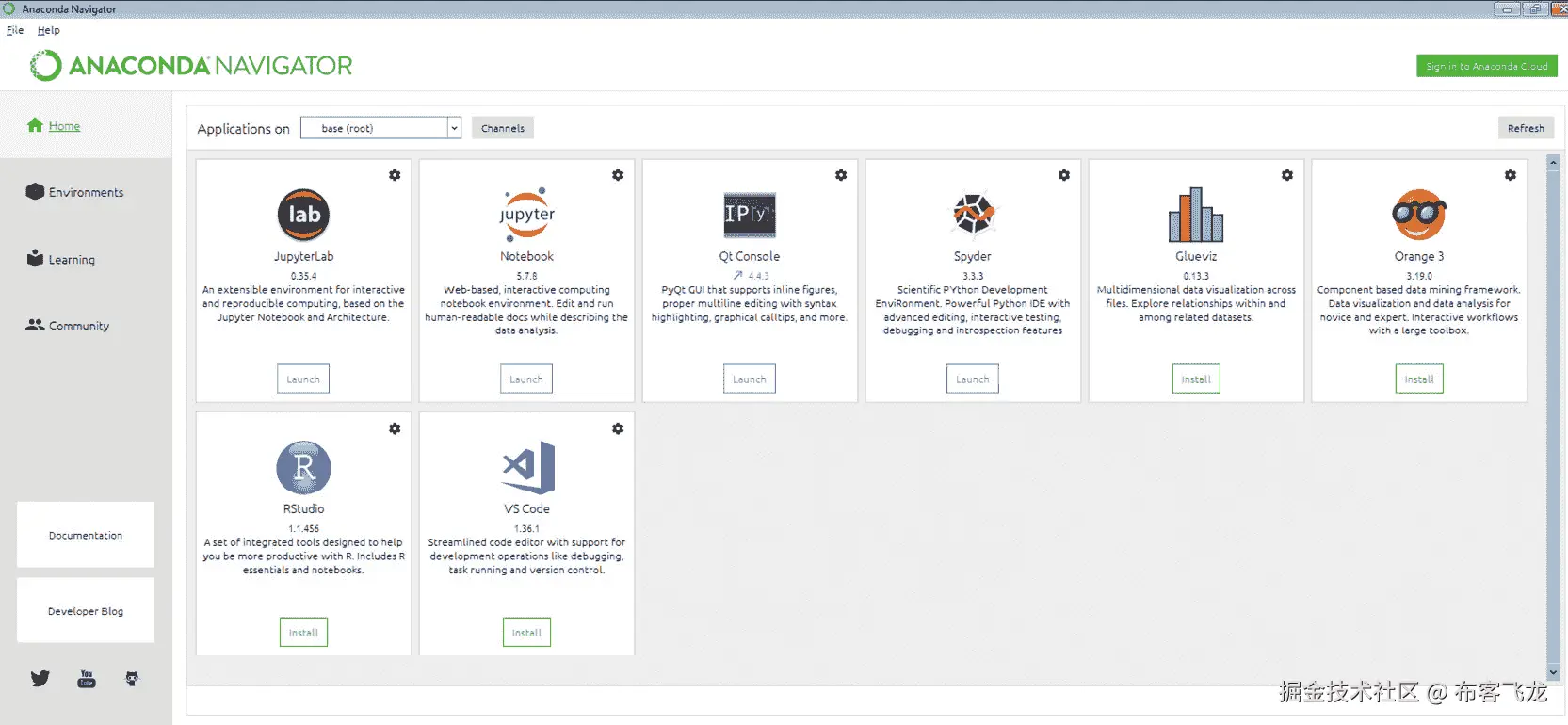Install Orange 3
Image resolution: width=1568 pixels, height=725 pixels.
(x=1419, y=379)
